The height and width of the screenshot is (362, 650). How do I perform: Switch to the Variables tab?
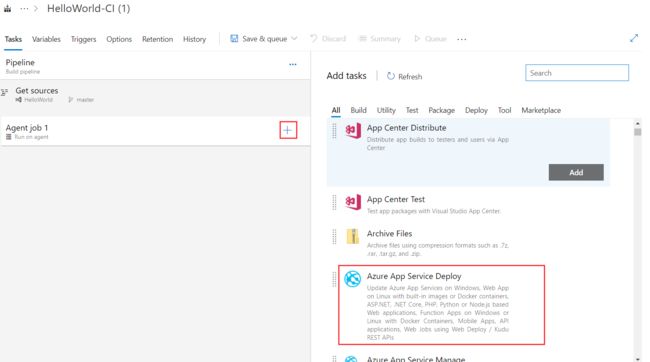click(46, 39)
